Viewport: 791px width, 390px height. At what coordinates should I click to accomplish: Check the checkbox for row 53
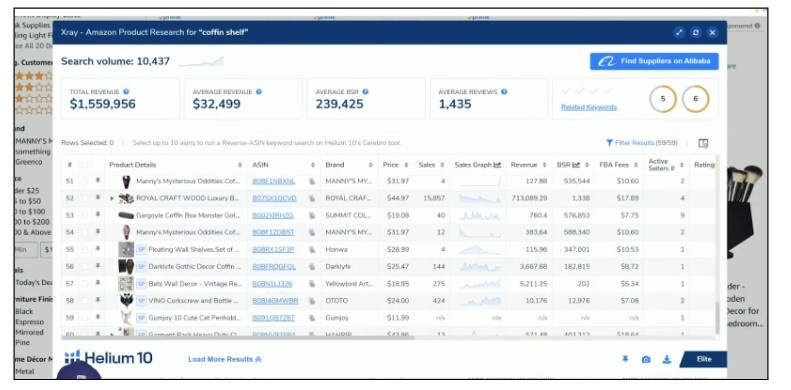85,215
